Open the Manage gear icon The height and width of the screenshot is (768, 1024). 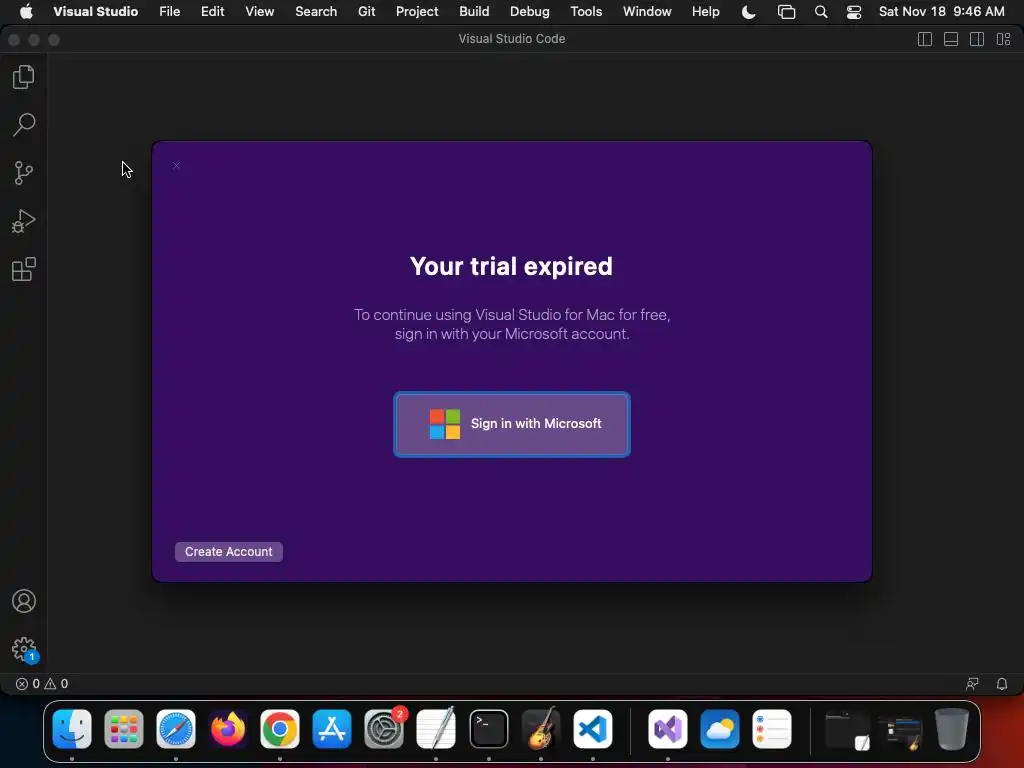click(24, 649)
